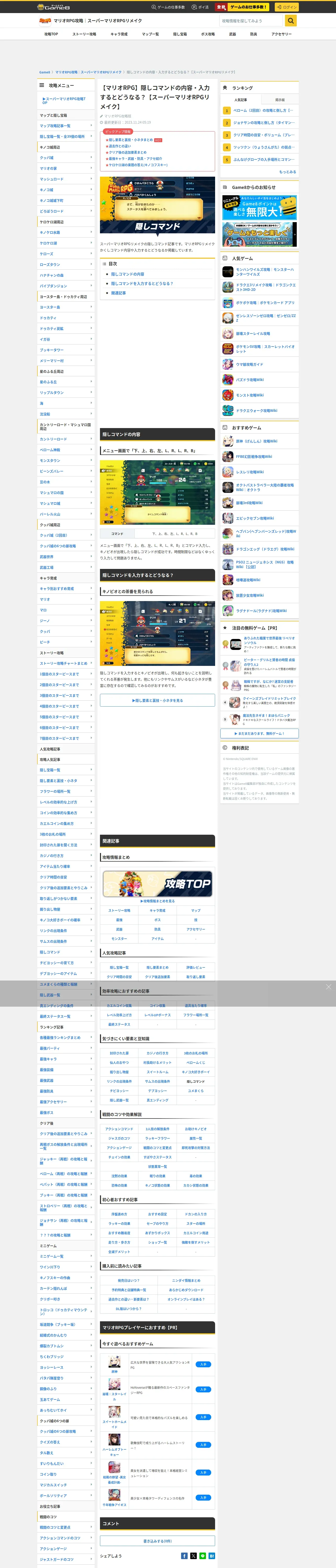
Task: Open ranking item 1 ベローム(2回目)
Action: coord(264,111)
